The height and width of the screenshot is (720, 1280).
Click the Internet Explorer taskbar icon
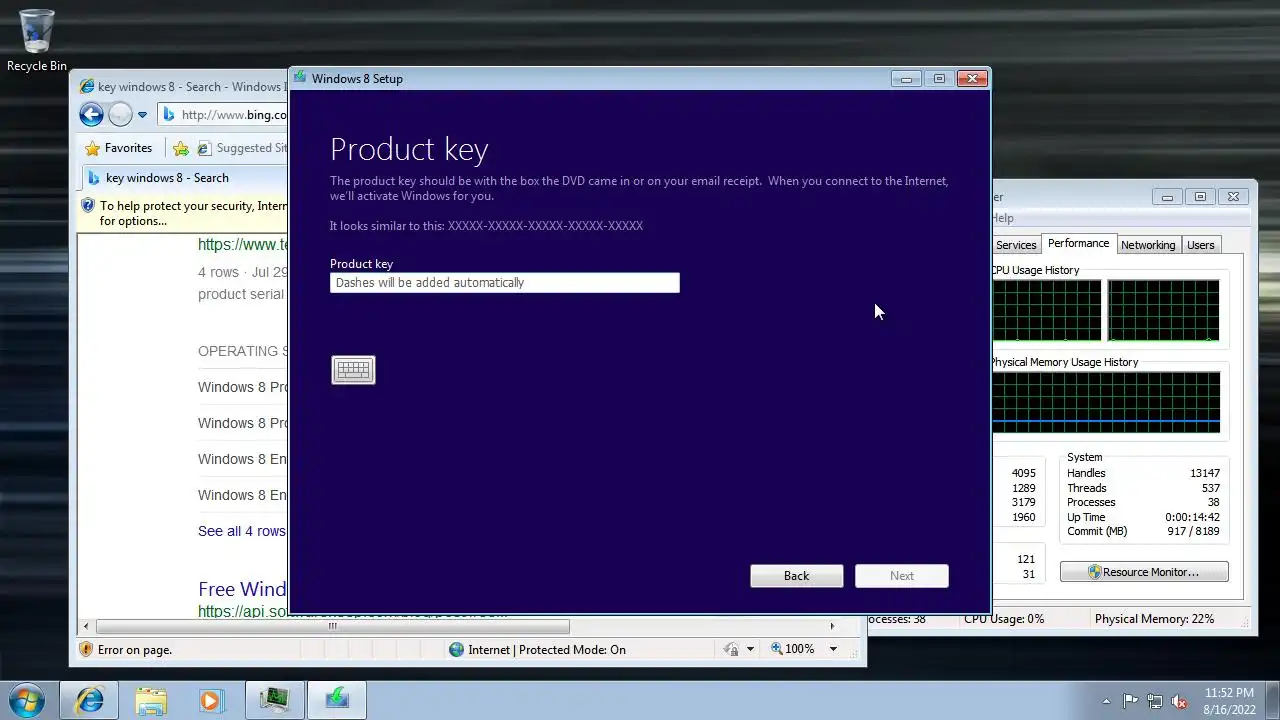[x=89, y=700]
